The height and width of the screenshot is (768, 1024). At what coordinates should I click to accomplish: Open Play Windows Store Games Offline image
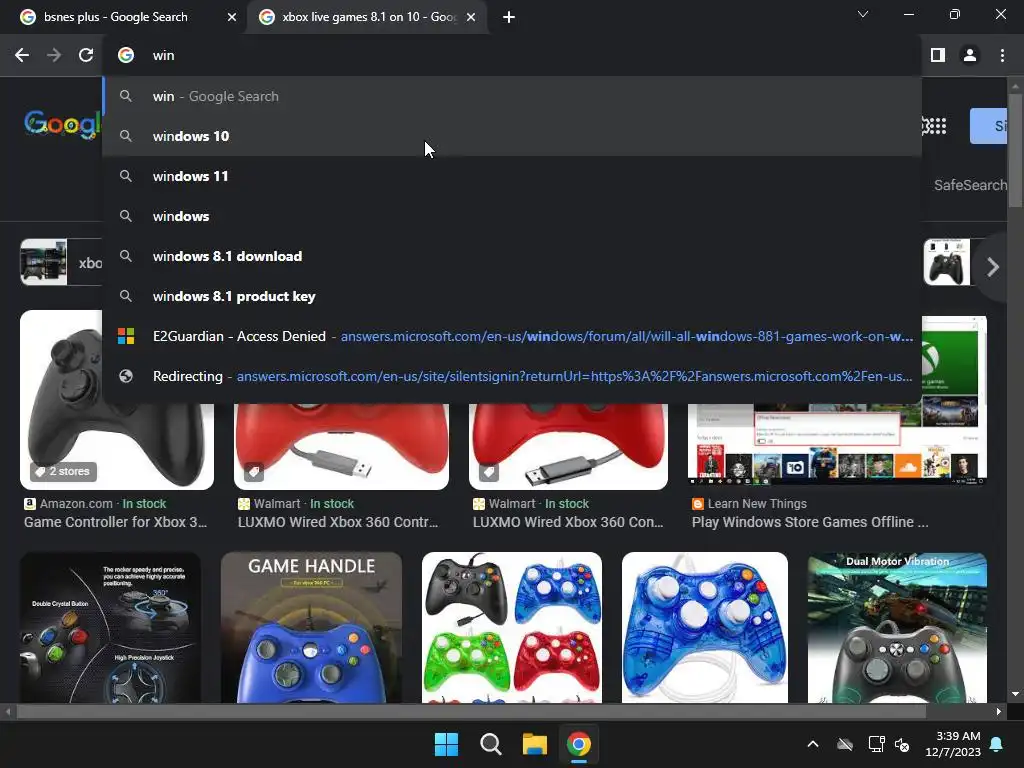click(x=837, y=443)
